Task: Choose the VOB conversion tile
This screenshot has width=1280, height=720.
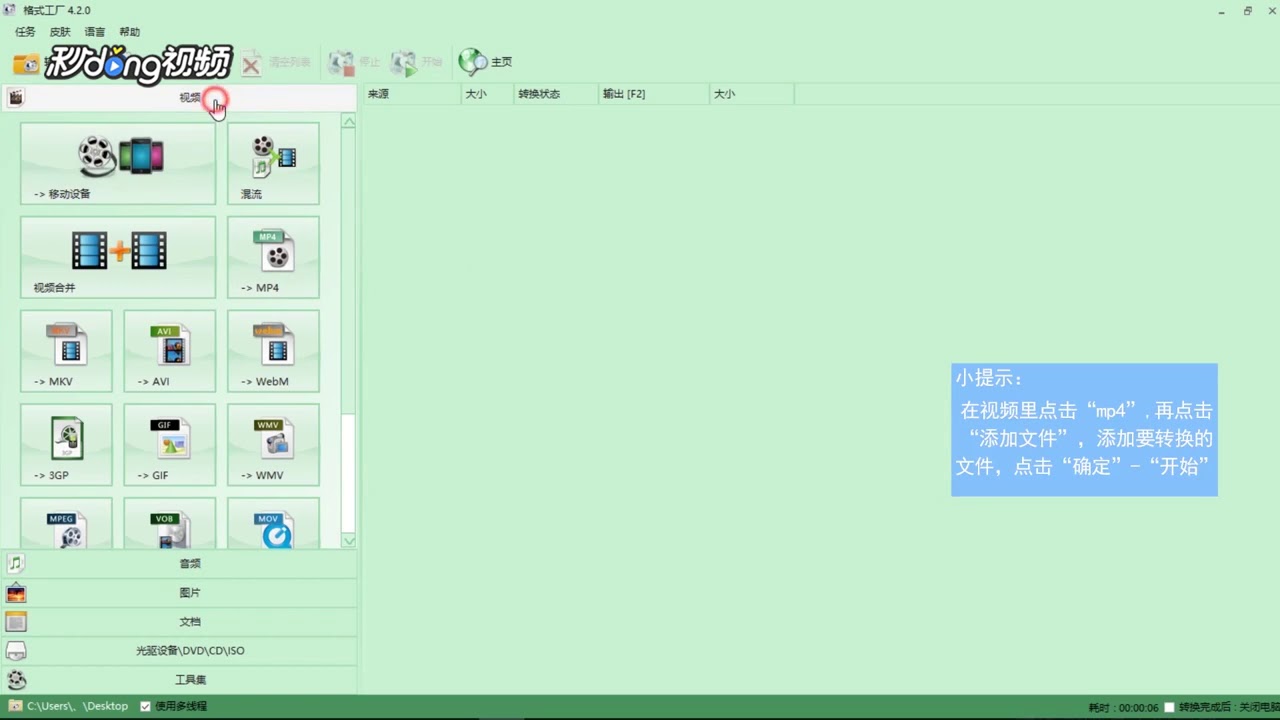Action: coord(170,523)
